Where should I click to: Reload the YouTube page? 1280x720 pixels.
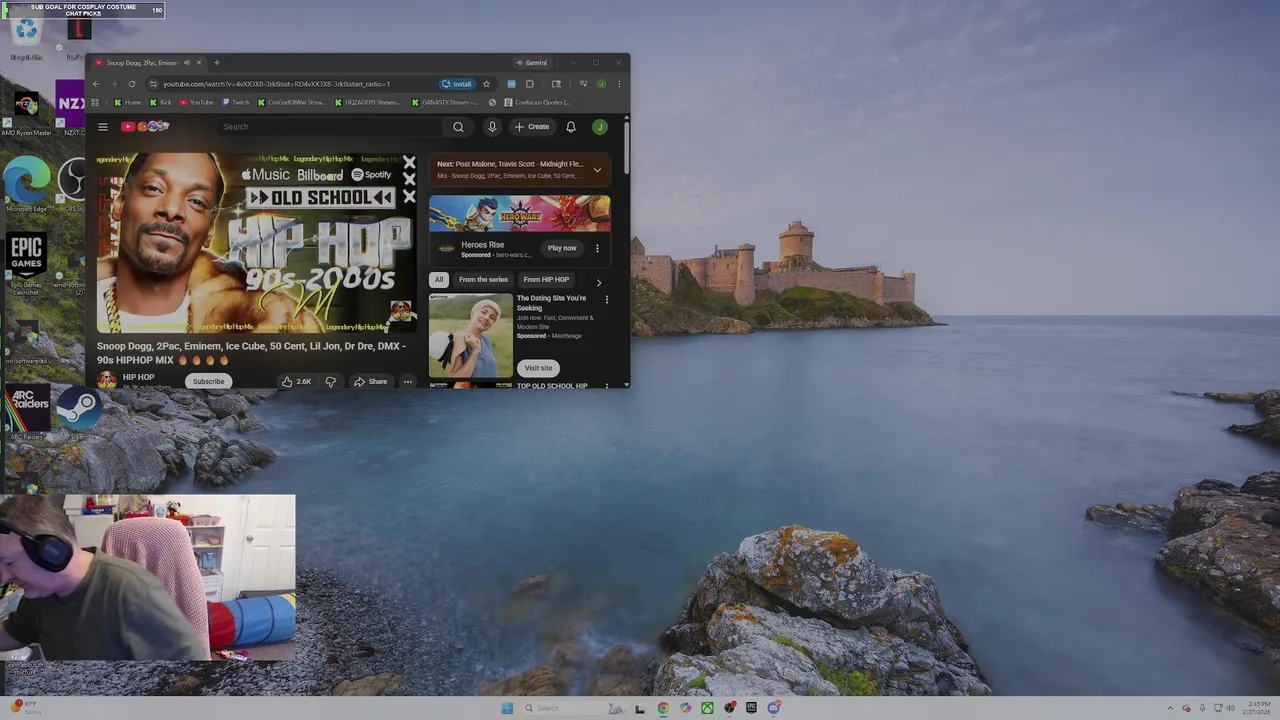click(131, 84)
